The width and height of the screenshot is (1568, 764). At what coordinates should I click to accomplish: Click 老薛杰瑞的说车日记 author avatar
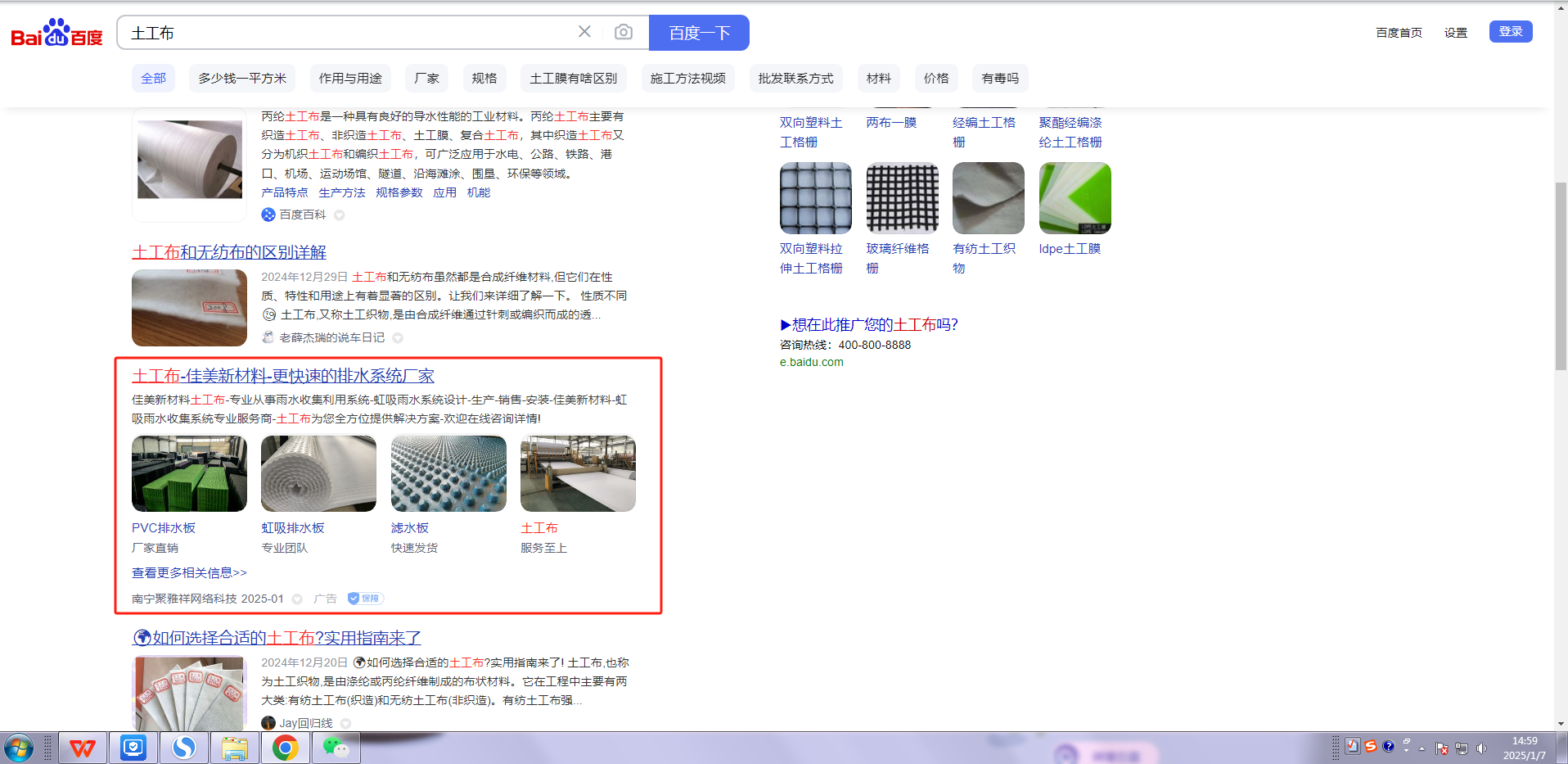click(x=268, y=337)
